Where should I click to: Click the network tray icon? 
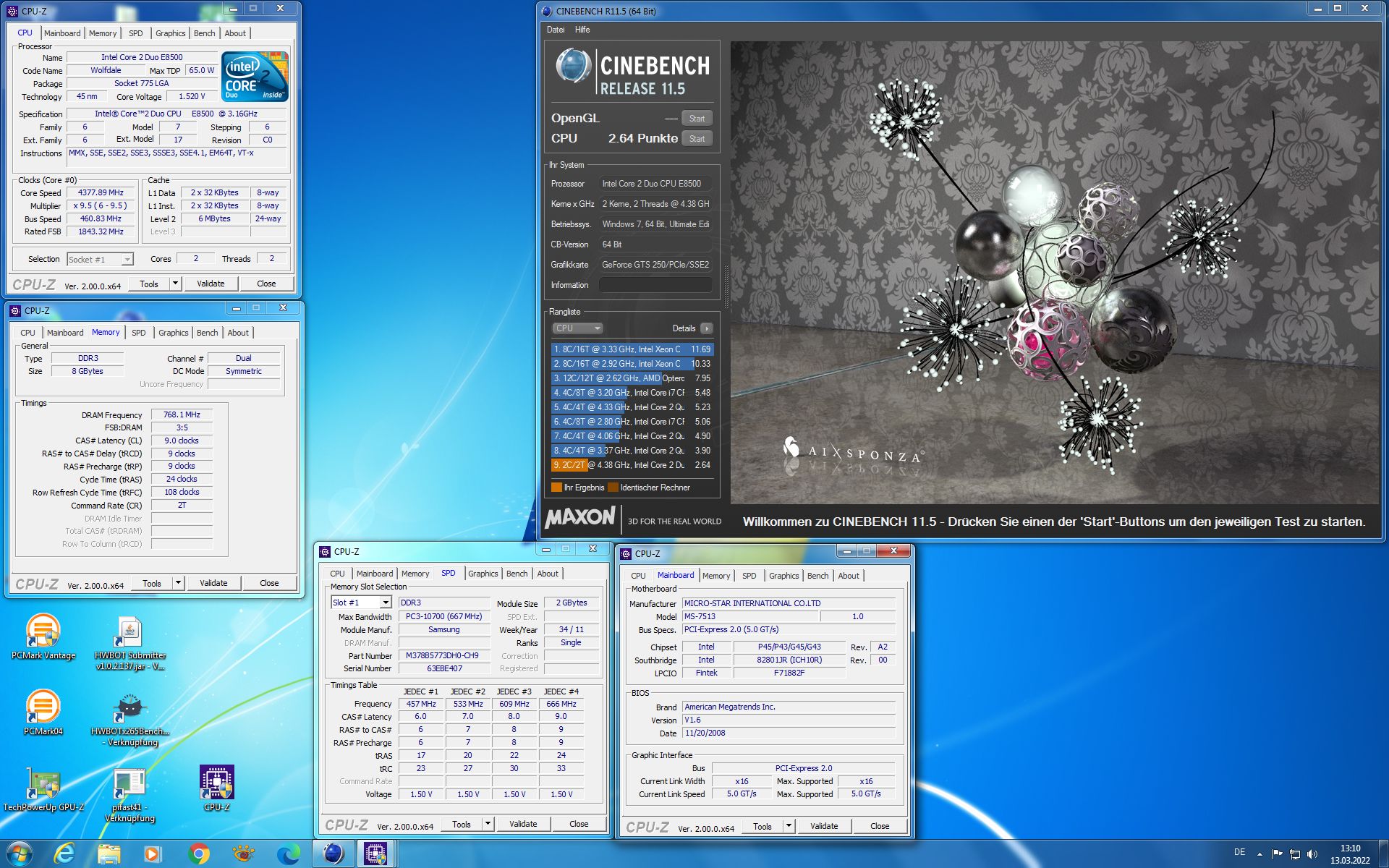click(x=1295, y=854)
